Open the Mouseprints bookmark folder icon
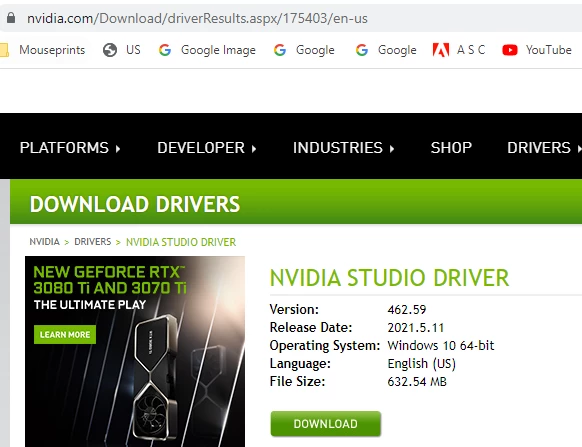The height and width of the screenshot is (447, 582). pos(4,50)
